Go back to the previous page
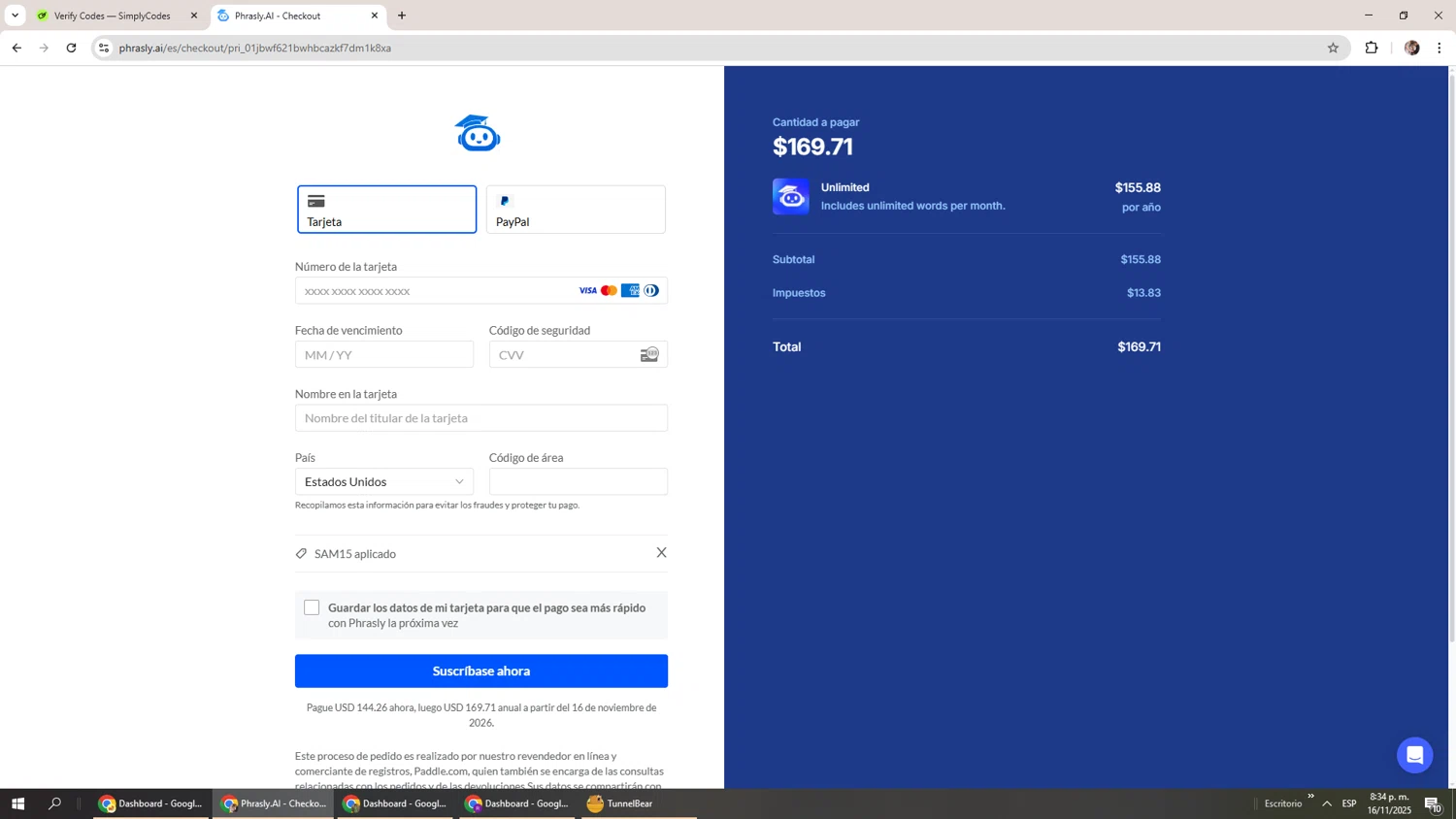 (17, 48)
